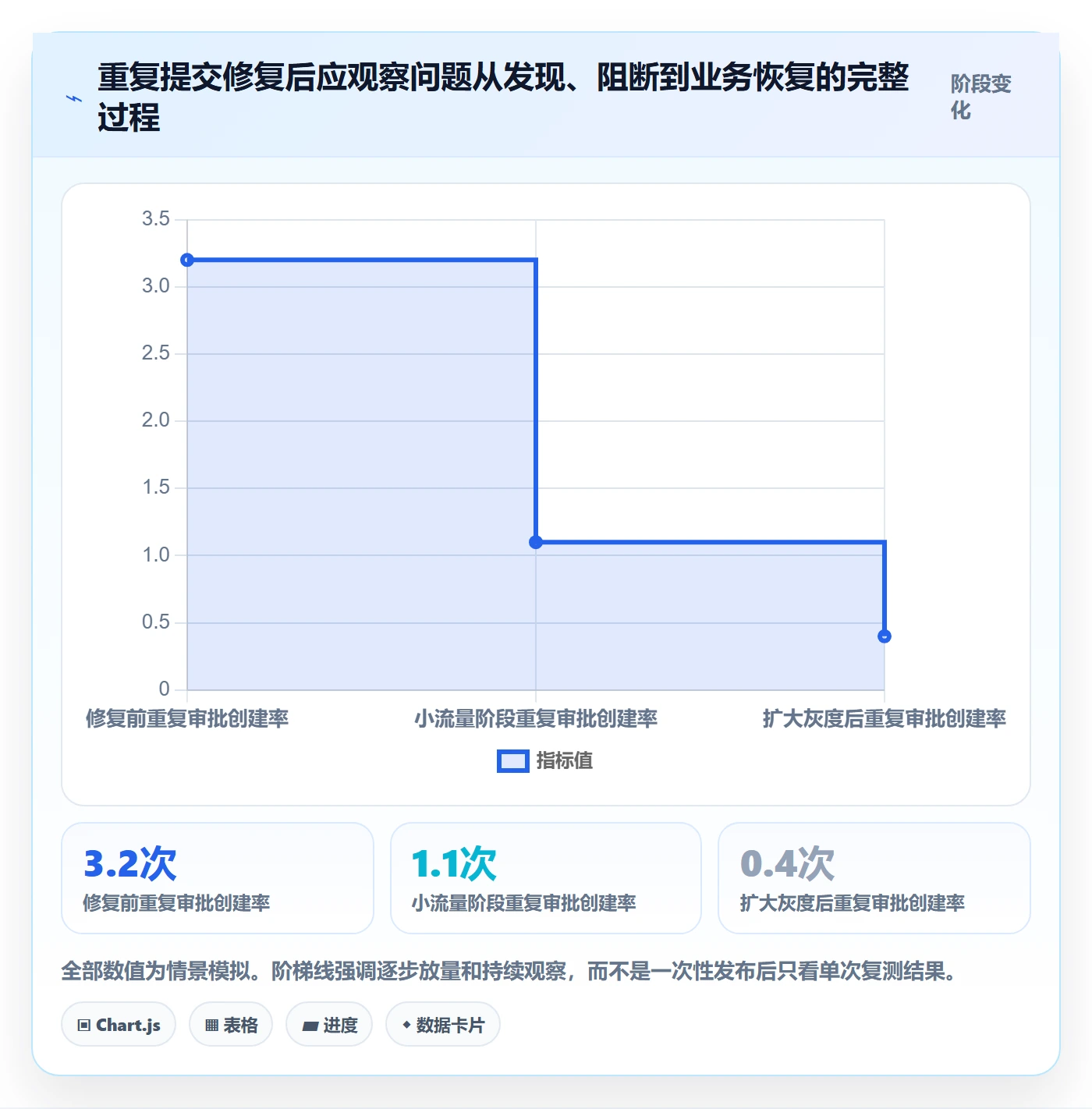Click x-axis label 扩大灰度后重复审批创建率
This screenshot has width=1092, height=1109.
(x=884, y=718)
